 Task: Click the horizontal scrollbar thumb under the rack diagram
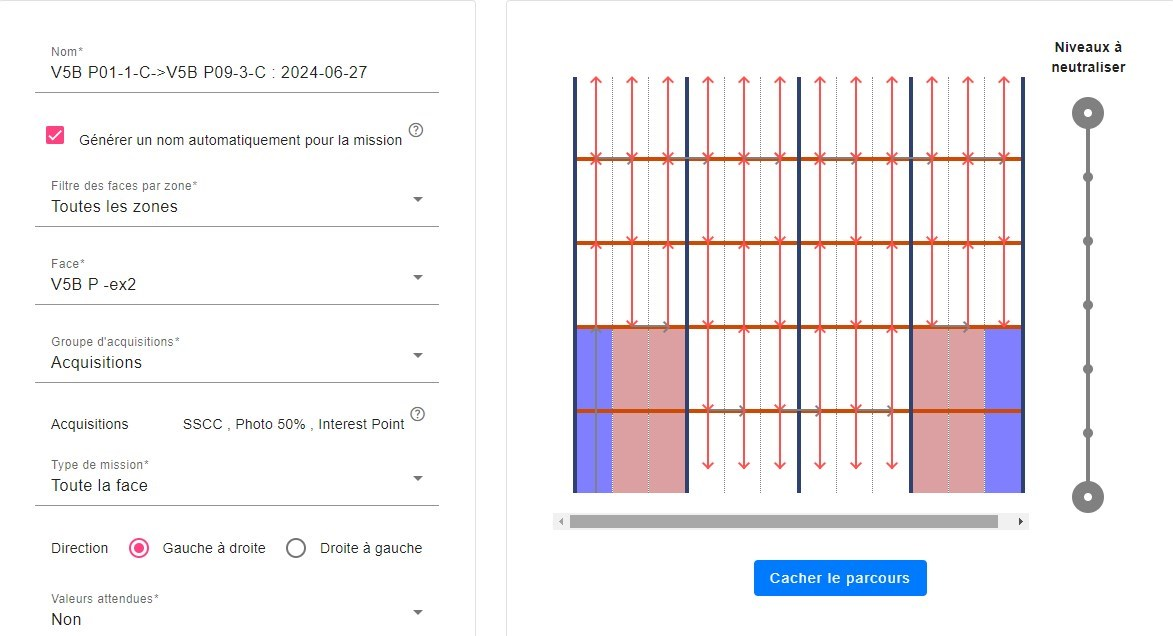tap(783, 522)
